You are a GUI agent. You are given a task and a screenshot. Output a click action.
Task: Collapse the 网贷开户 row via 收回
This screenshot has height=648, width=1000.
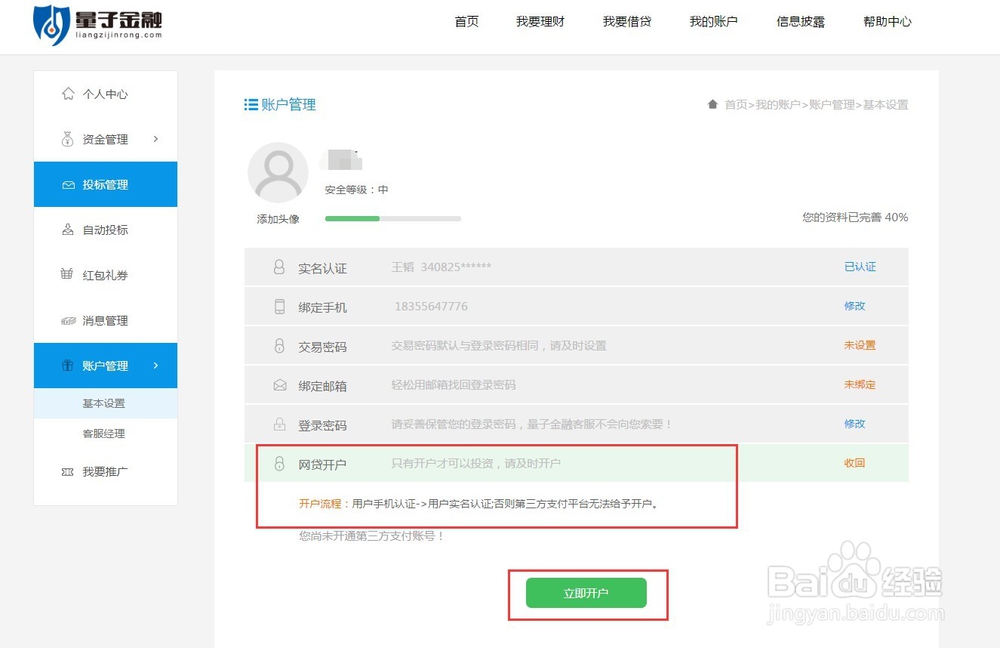[x=855, y=462]
